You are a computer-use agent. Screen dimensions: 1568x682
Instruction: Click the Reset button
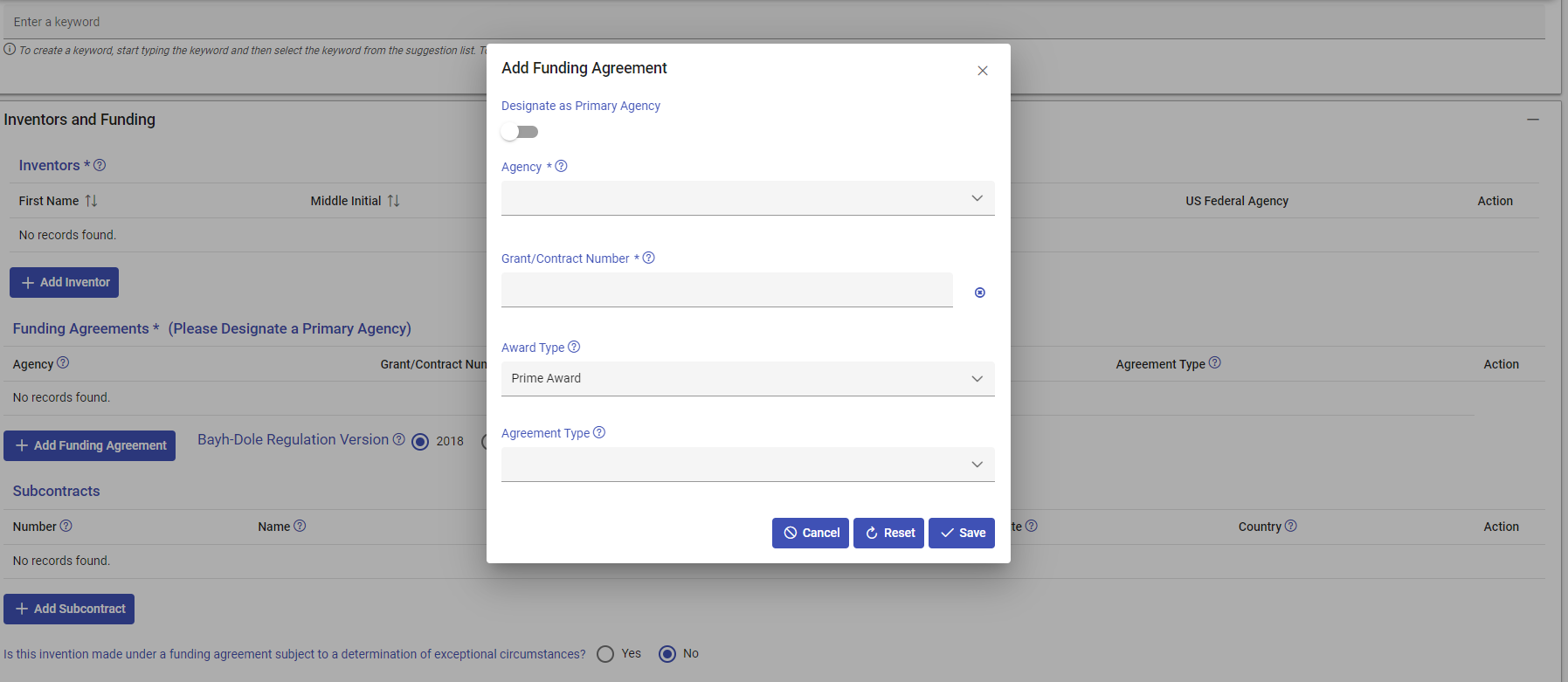coord(888,533)
